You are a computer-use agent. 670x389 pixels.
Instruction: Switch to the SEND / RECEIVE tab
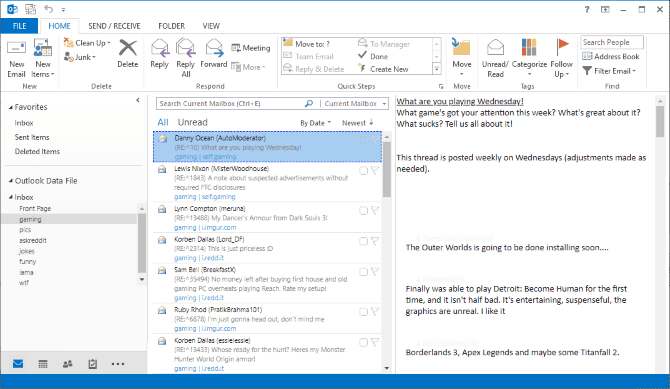[x=114, y=26]
